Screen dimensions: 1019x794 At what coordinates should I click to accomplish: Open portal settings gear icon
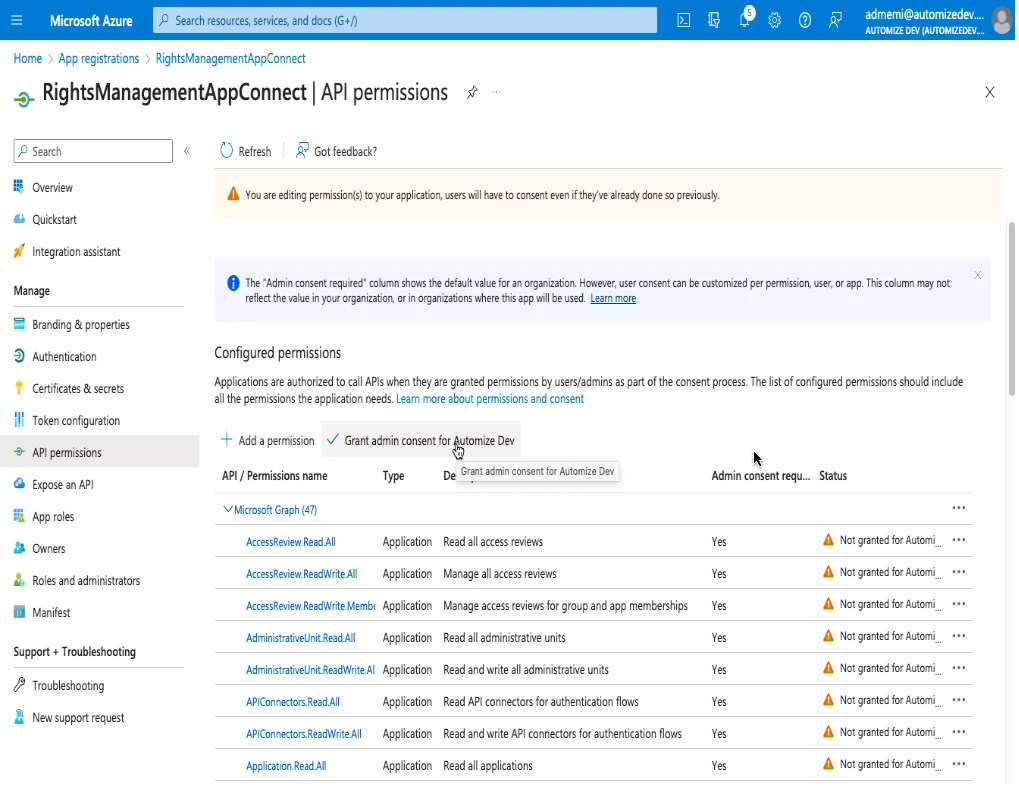pyautogui.click(x=774, y=20)
